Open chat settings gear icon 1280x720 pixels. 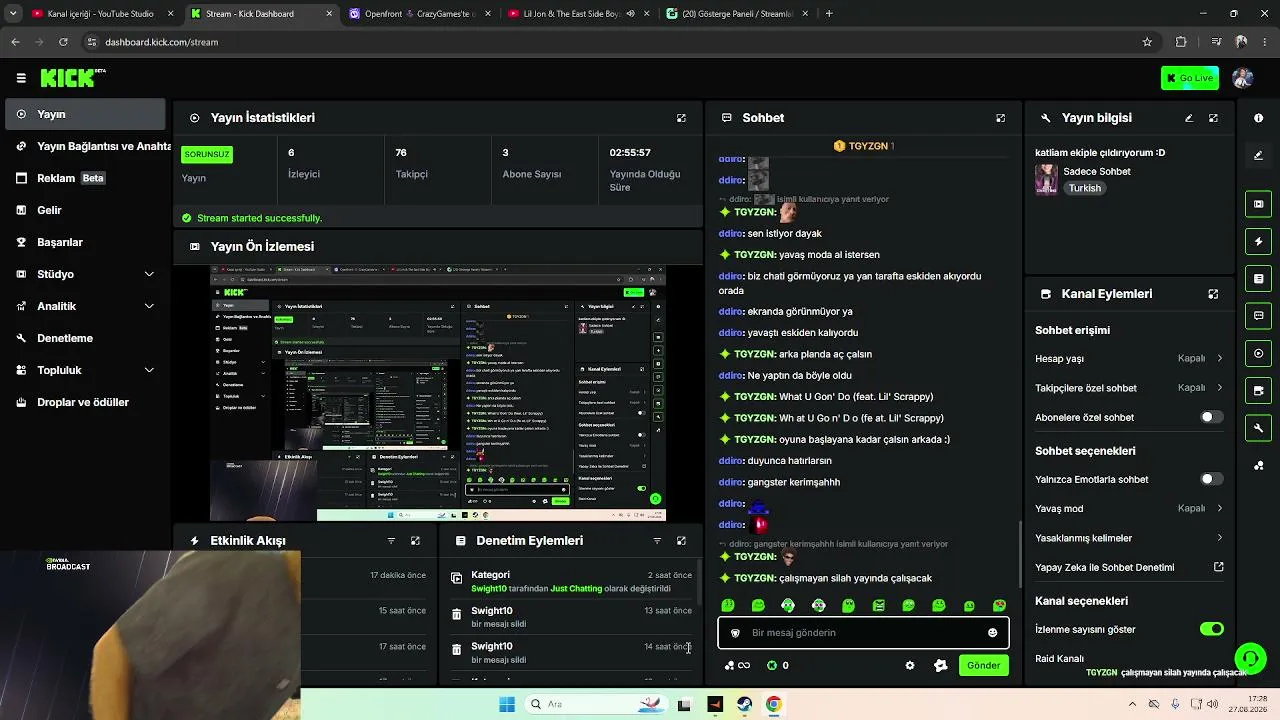(x=910, y=665)
